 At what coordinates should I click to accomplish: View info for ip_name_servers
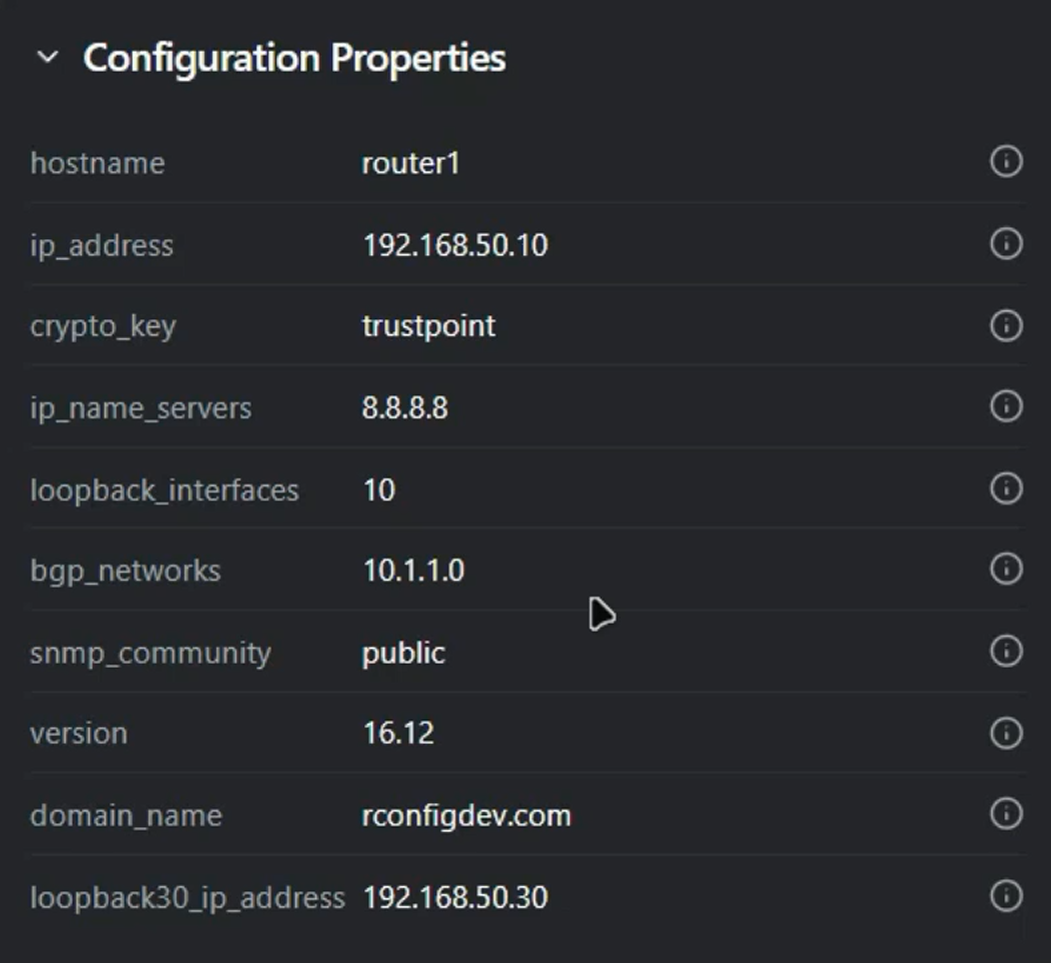(x=1005, y=407)
